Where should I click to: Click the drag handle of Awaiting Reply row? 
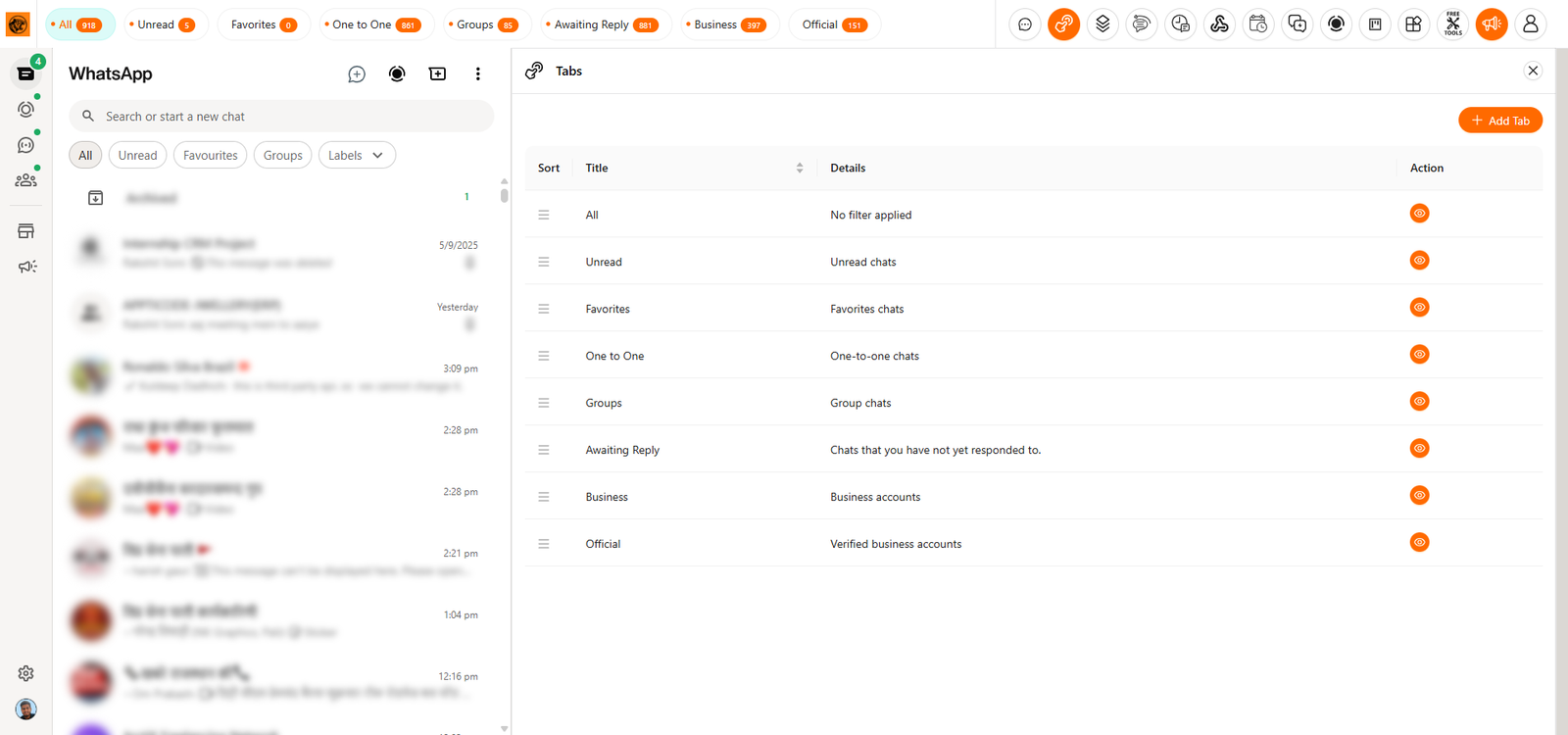[x=544, y=451]
